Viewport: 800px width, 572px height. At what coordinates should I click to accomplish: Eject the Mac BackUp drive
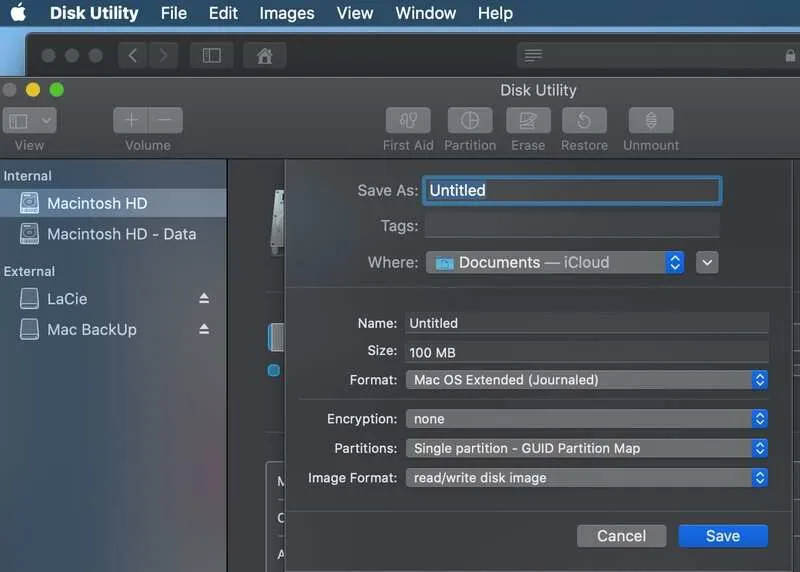click(x=204, y=330)
